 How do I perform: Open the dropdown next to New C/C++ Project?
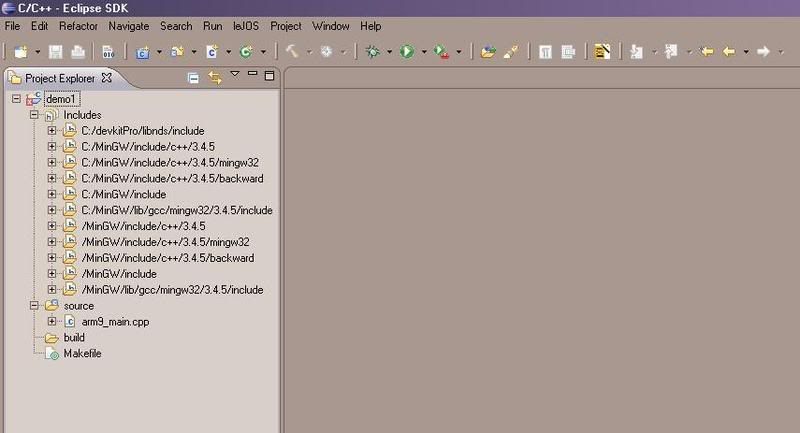pos(159,52)
